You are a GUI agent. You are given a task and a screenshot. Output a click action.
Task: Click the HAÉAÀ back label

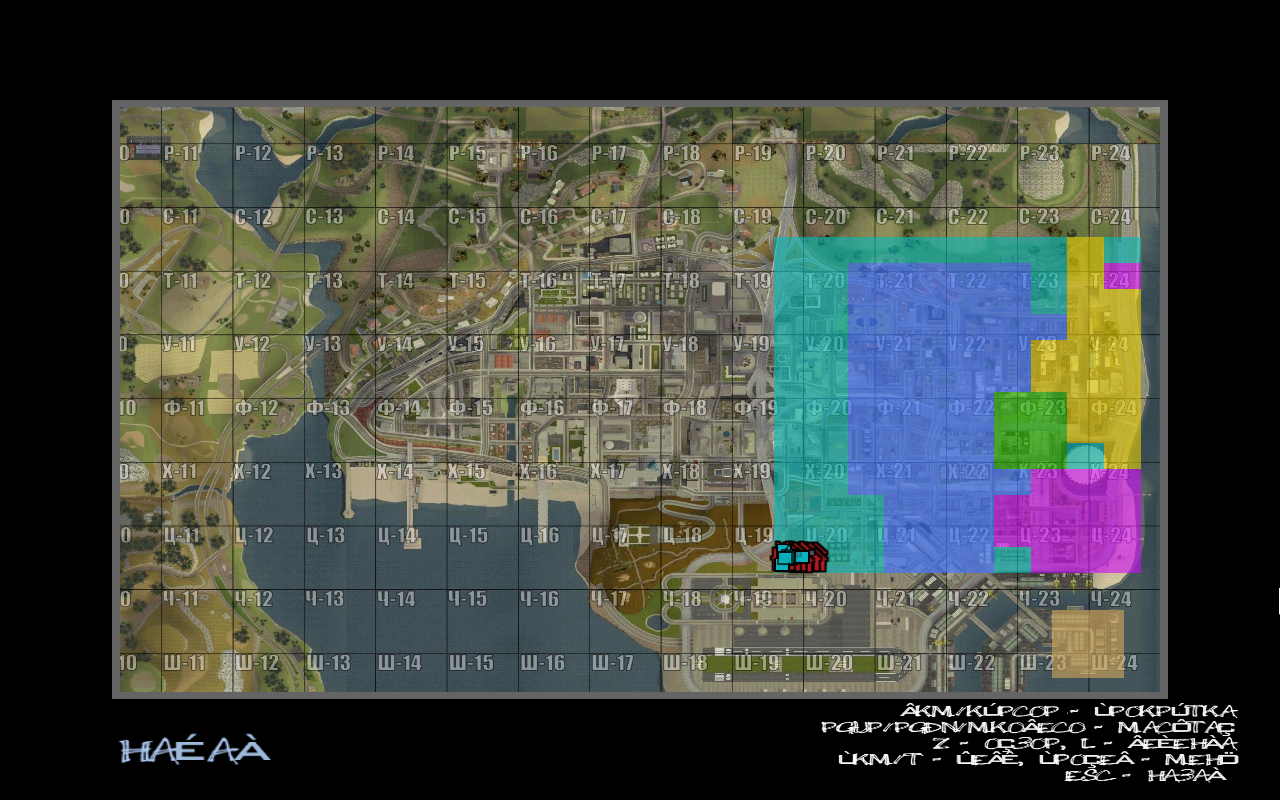pos(195,749)
